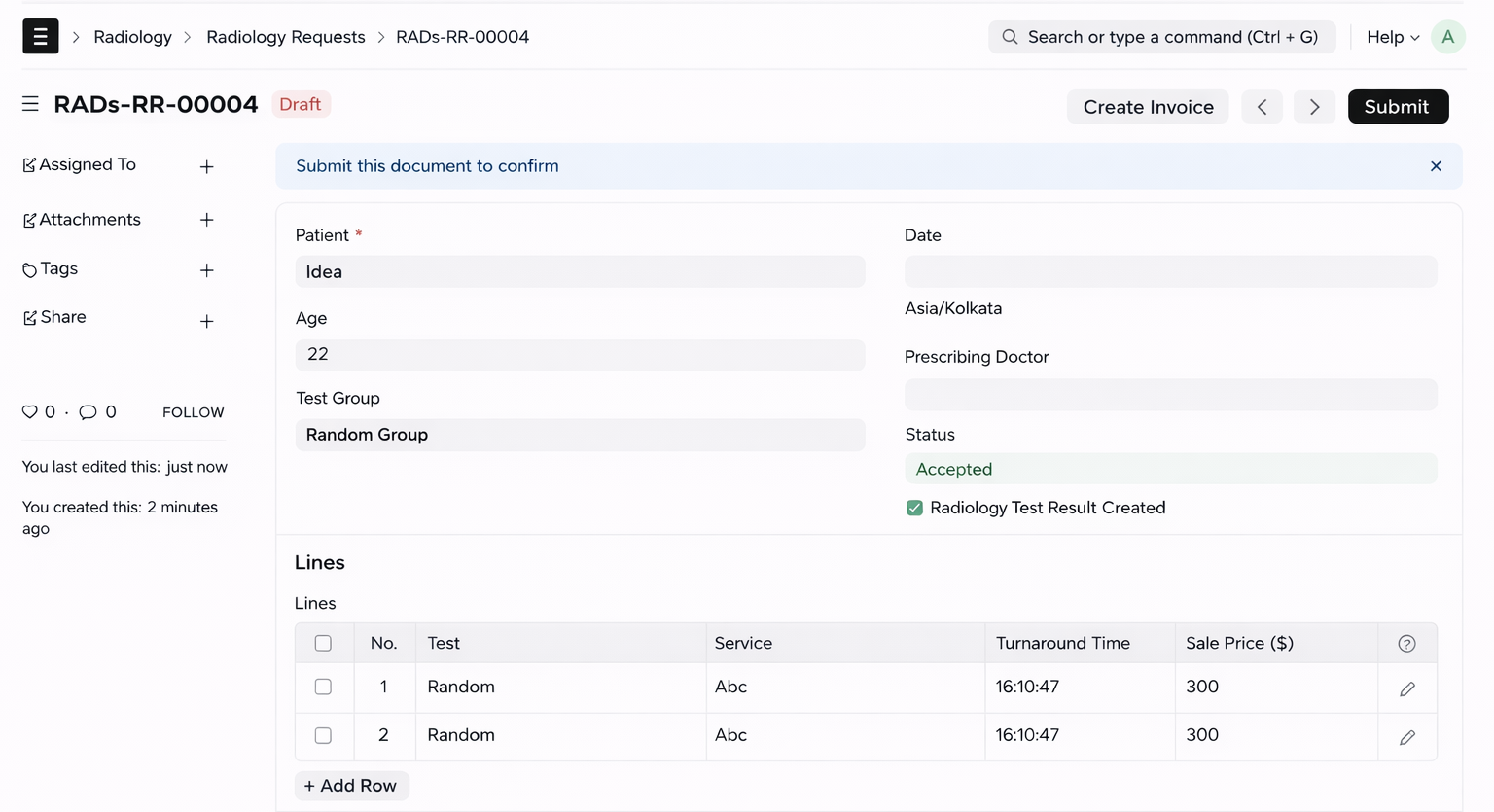Click the Test cell Random in row 1
The image size is (1494, 812).
pos(561,687)
